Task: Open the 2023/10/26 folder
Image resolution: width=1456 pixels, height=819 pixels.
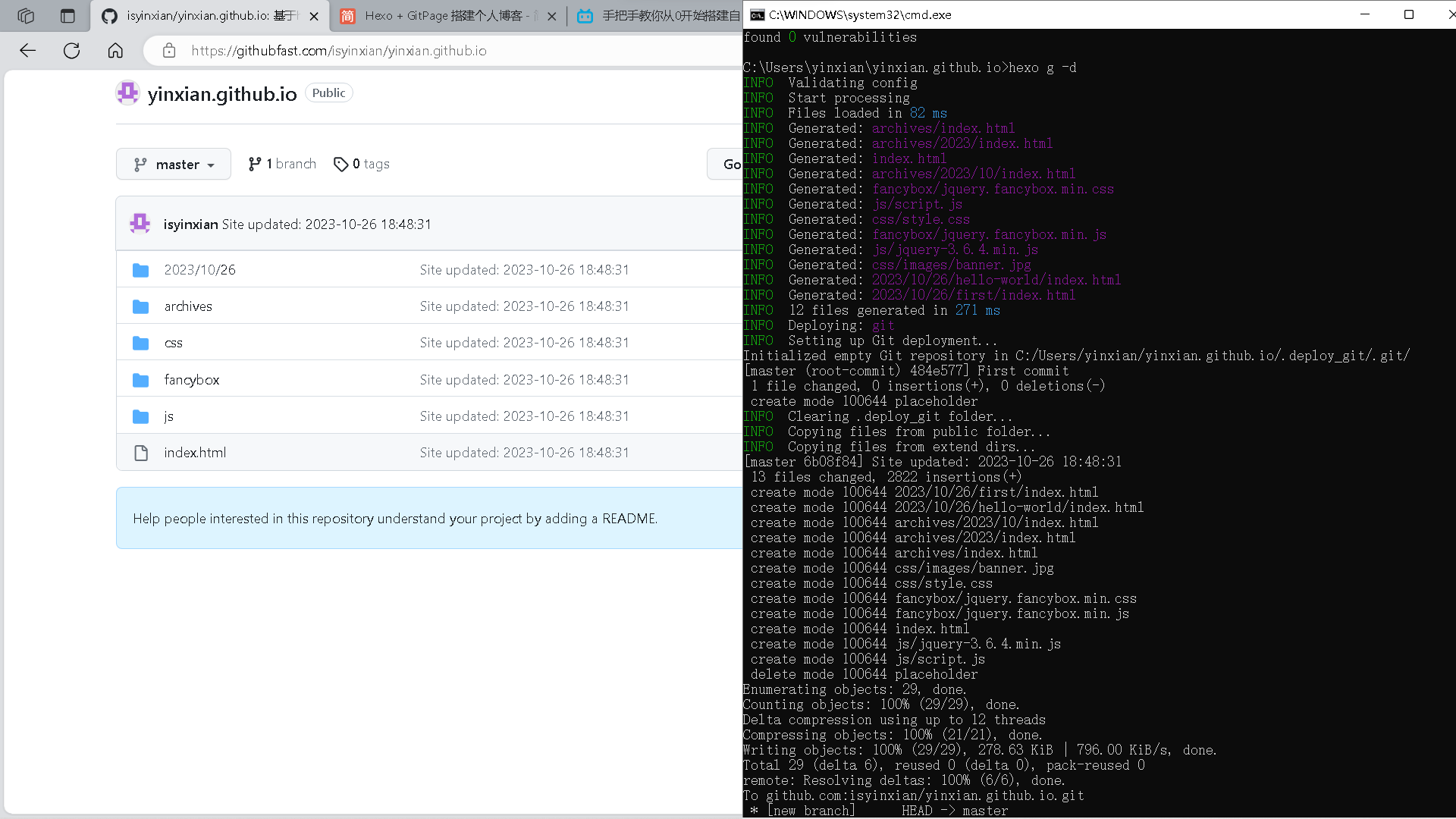Action: tap(199, 269)
